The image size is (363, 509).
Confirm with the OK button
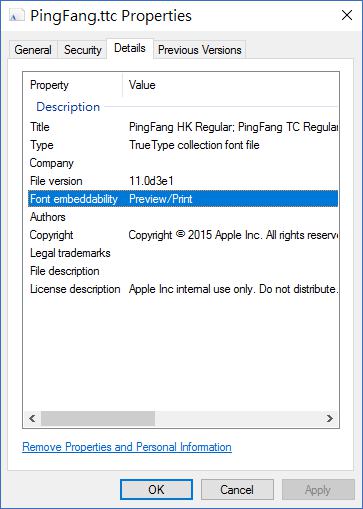point(156,490)
